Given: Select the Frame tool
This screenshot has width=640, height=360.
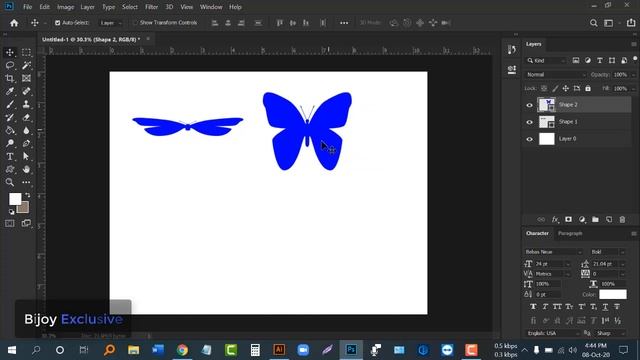Looking at the screenshot, I should [26, 78].
